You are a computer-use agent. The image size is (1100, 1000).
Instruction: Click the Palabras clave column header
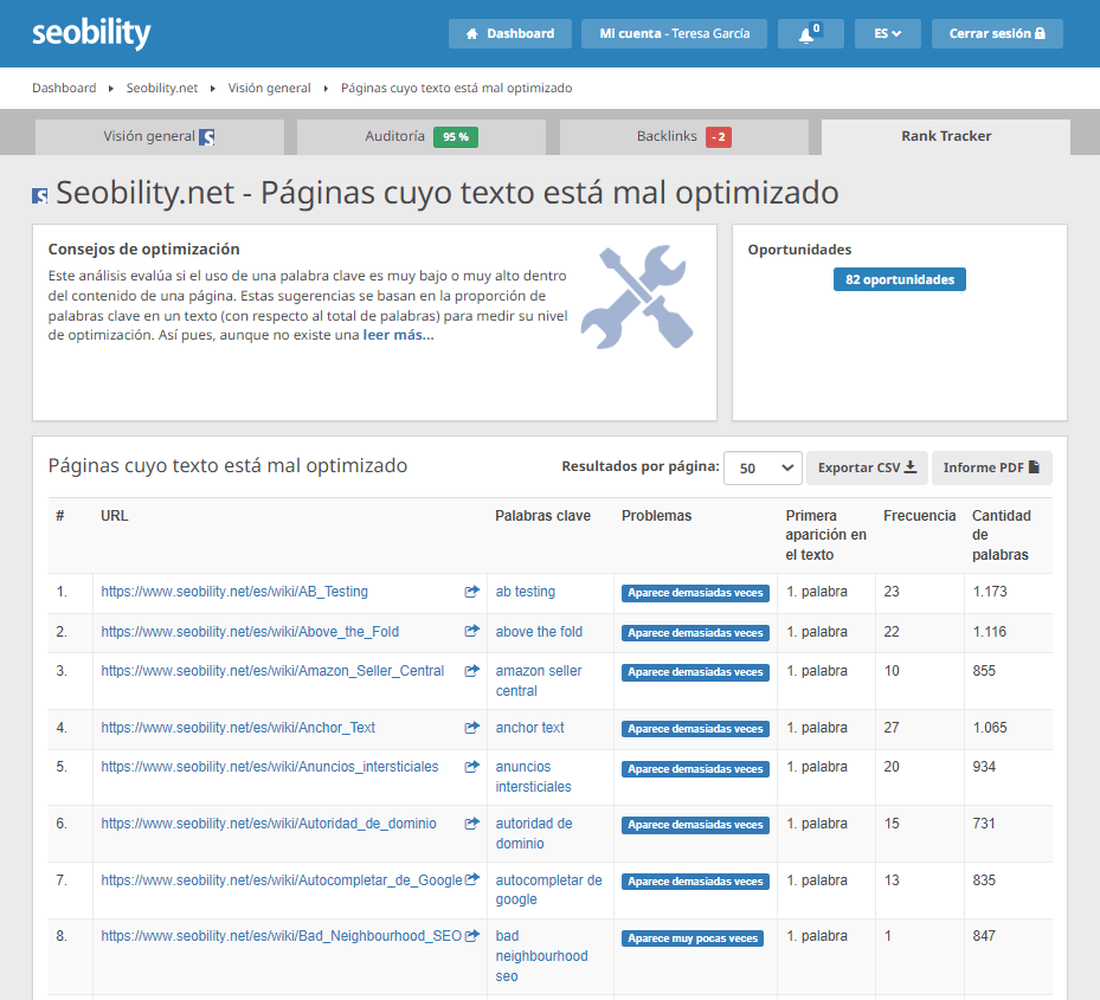pos(543,516)
